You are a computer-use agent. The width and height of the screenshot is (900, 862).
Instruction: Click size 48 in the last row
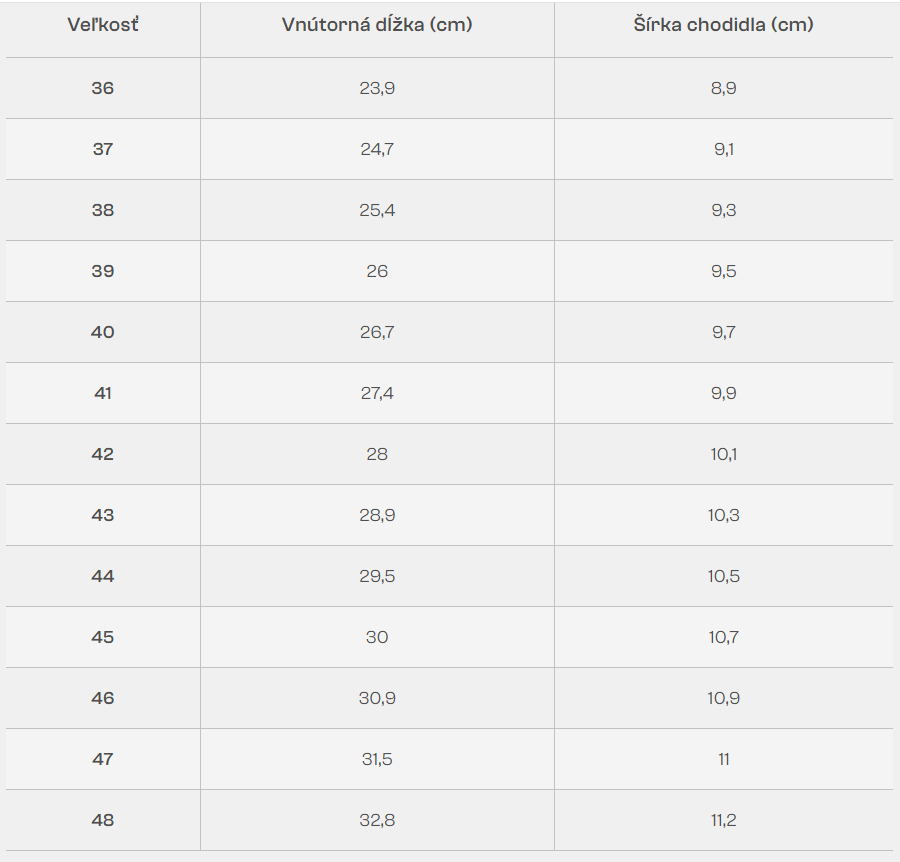[103, 820]
